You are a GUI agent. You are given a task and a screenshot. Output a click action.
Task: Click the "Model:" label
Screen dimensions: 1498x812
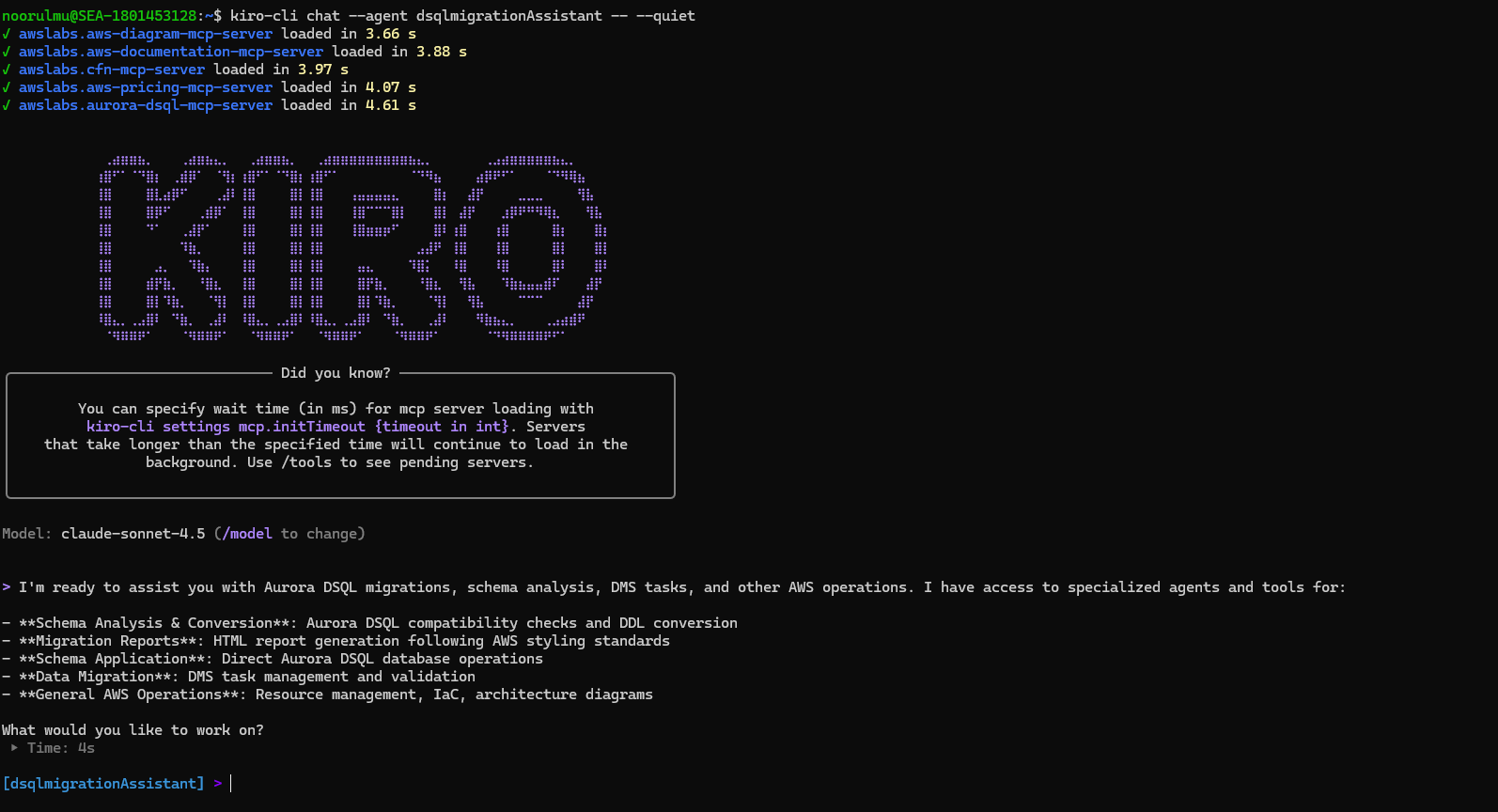pyautogui.click(x=27, y=534)
